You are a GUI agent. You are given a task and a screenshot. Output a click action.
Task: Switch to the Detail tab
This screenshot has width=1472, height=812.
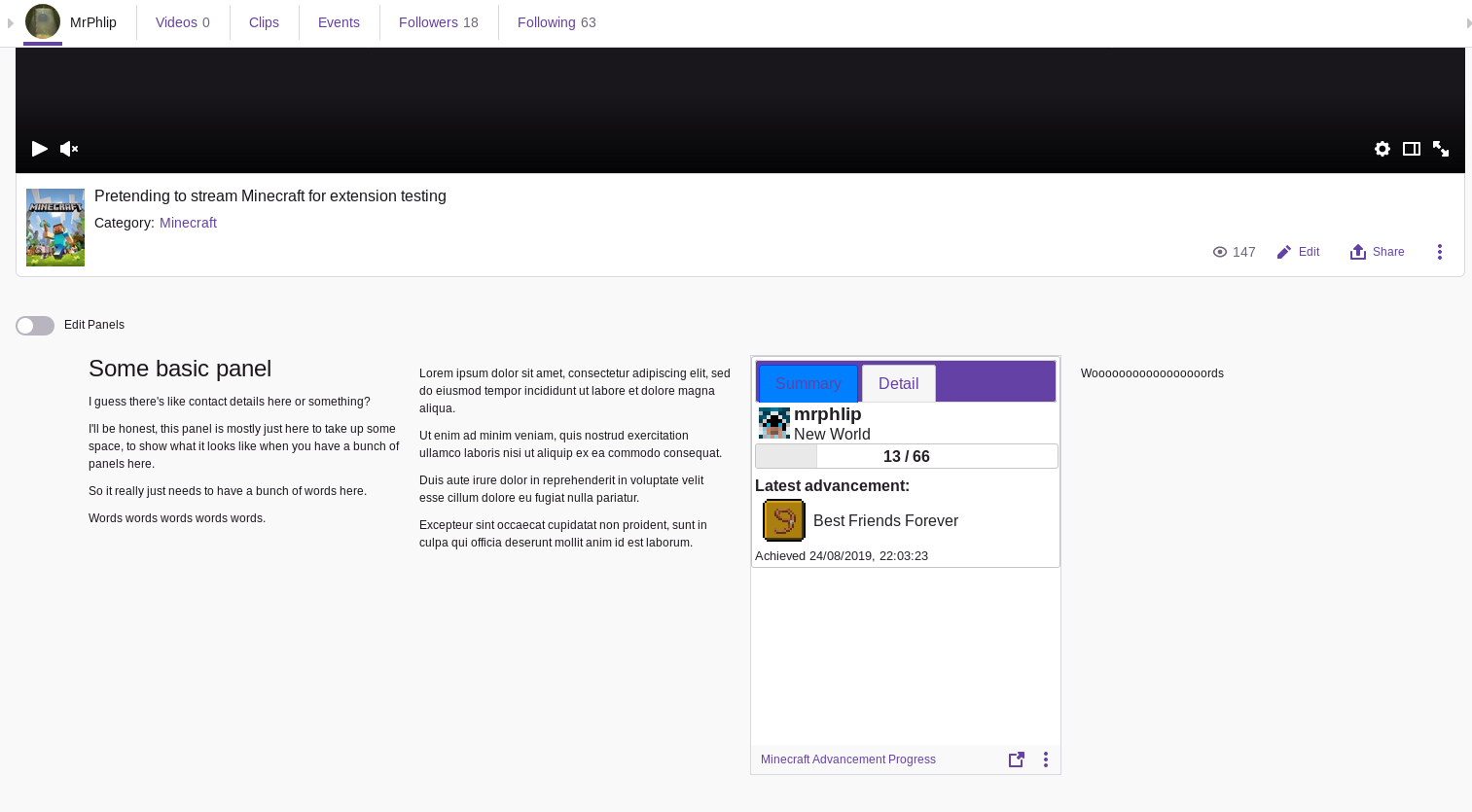pos(898,383)
